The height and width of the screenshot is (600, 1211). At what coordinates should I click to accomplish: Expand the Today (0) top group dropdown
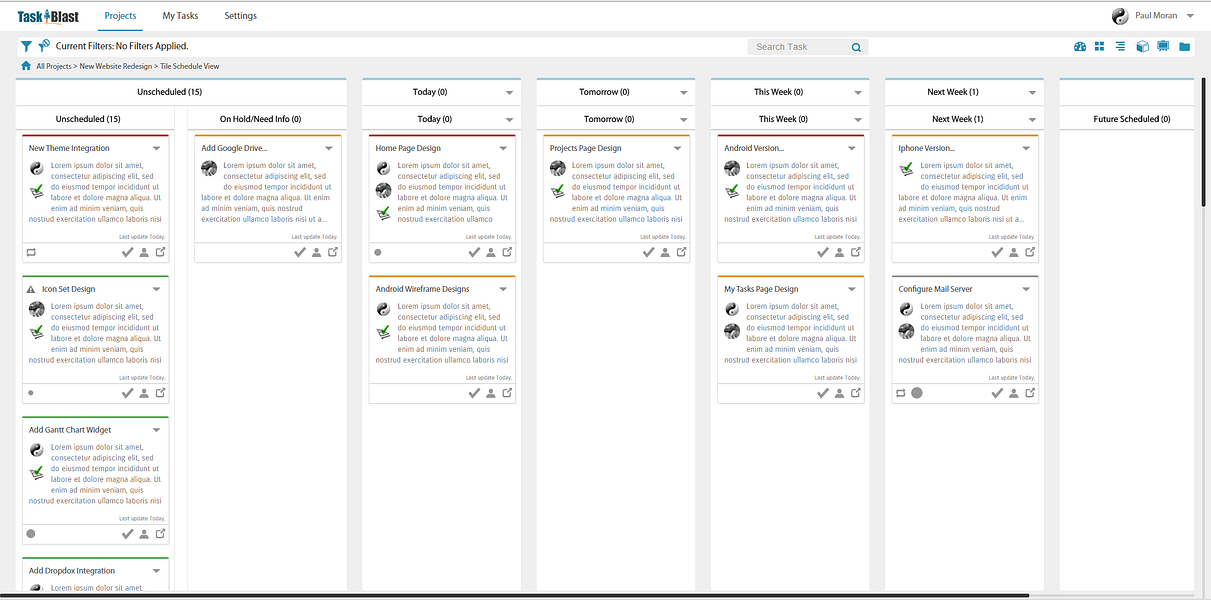[510, 92]
